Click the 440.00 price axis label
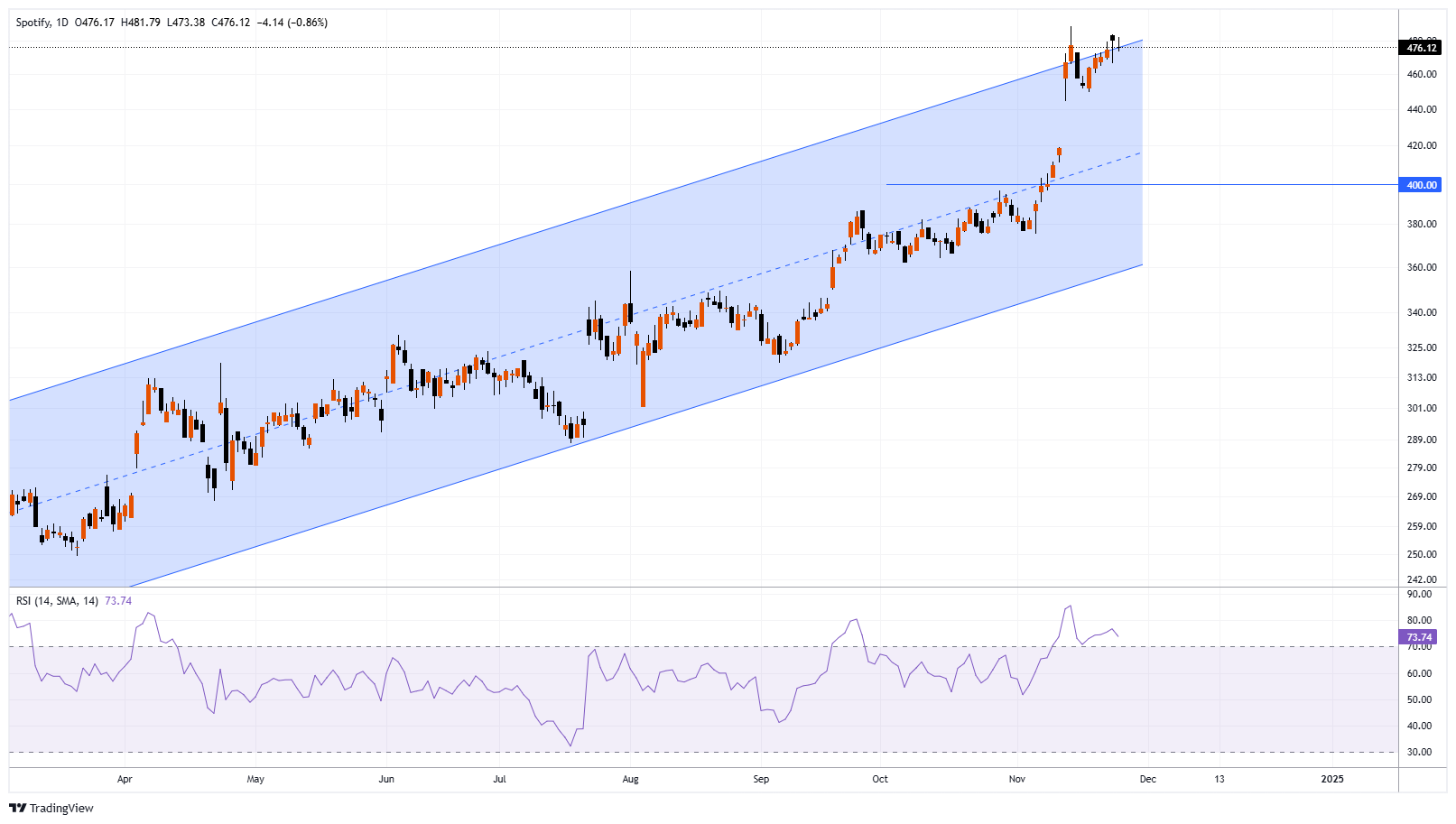The image size is (1456, 824). pos(1422,109)
